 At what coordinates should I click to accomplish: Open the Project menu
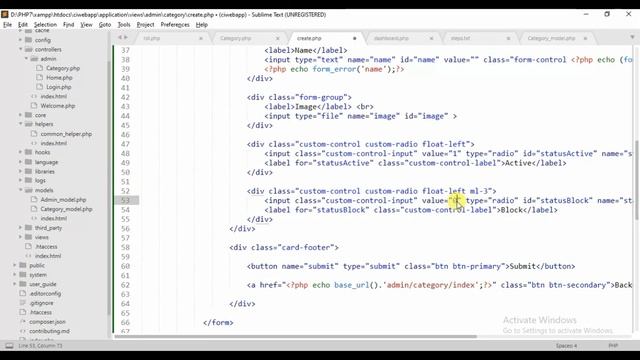[145, 24]
